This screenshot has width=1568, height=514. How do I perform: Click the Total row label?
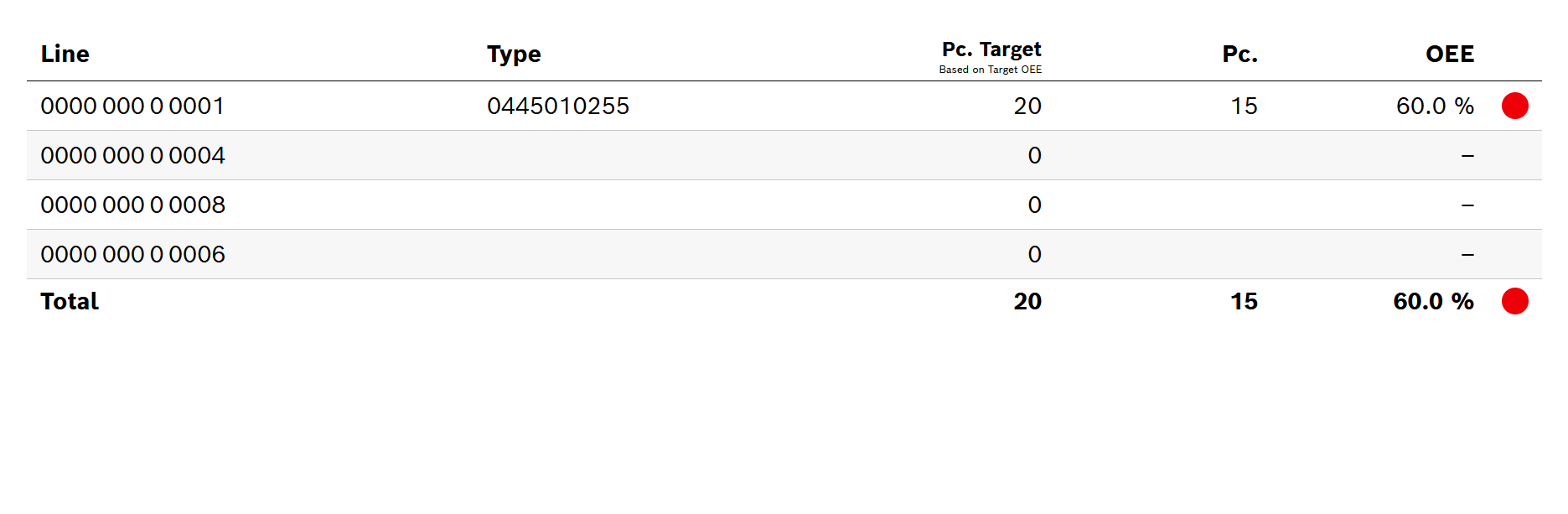(x=70, y=302)
